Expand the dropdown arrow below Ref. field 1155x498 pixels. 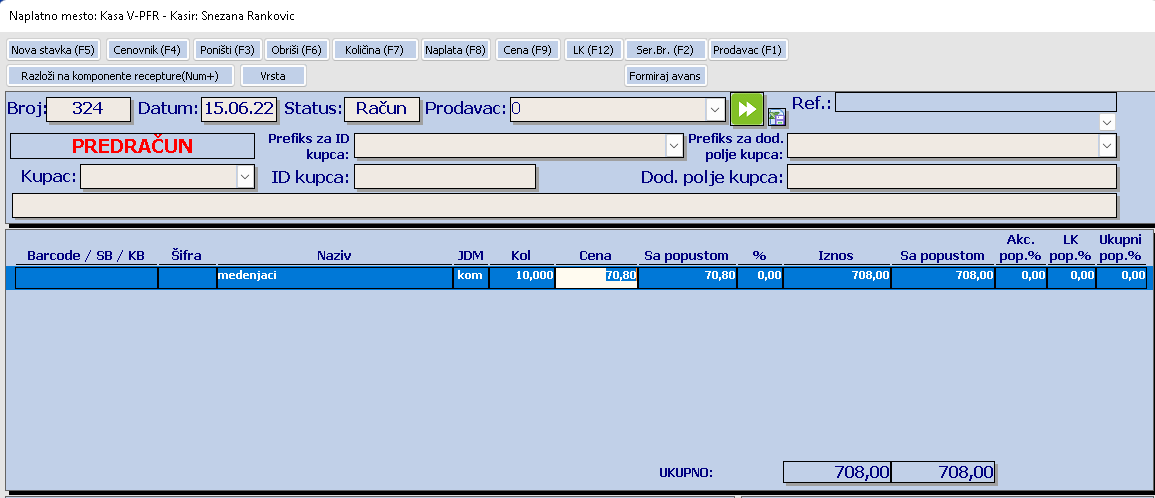[1107, 122]
